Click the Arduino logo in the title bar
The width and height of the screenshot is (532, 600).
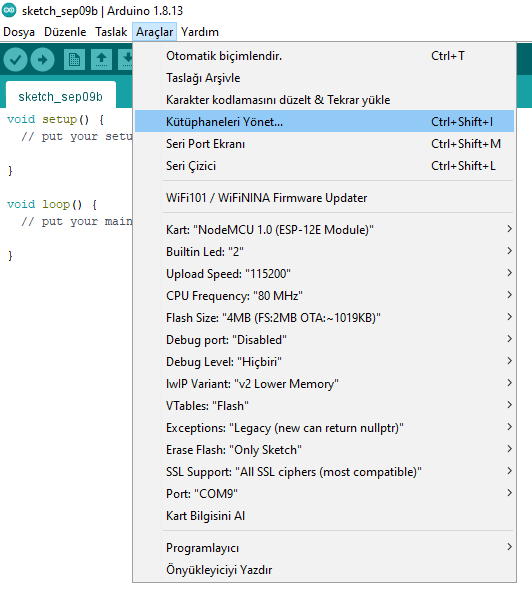coord(9,10)
